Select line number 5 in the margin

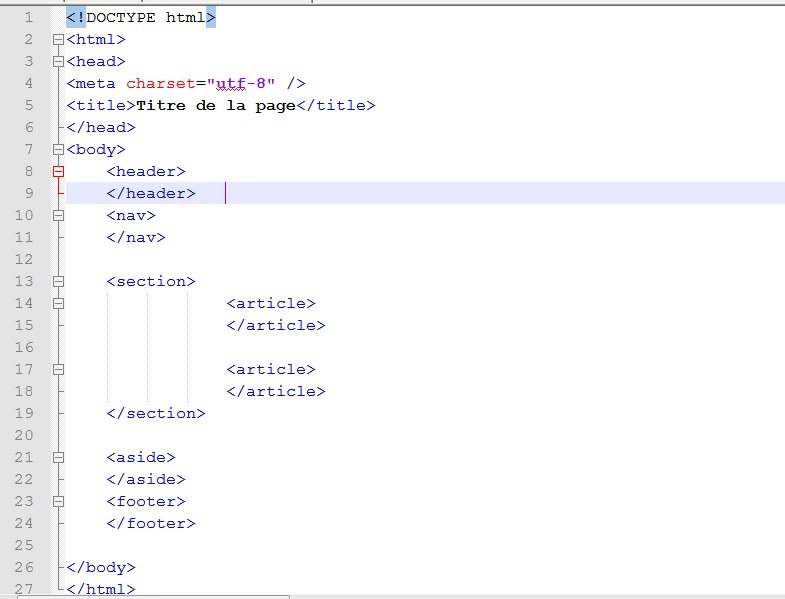pos(29,106)
